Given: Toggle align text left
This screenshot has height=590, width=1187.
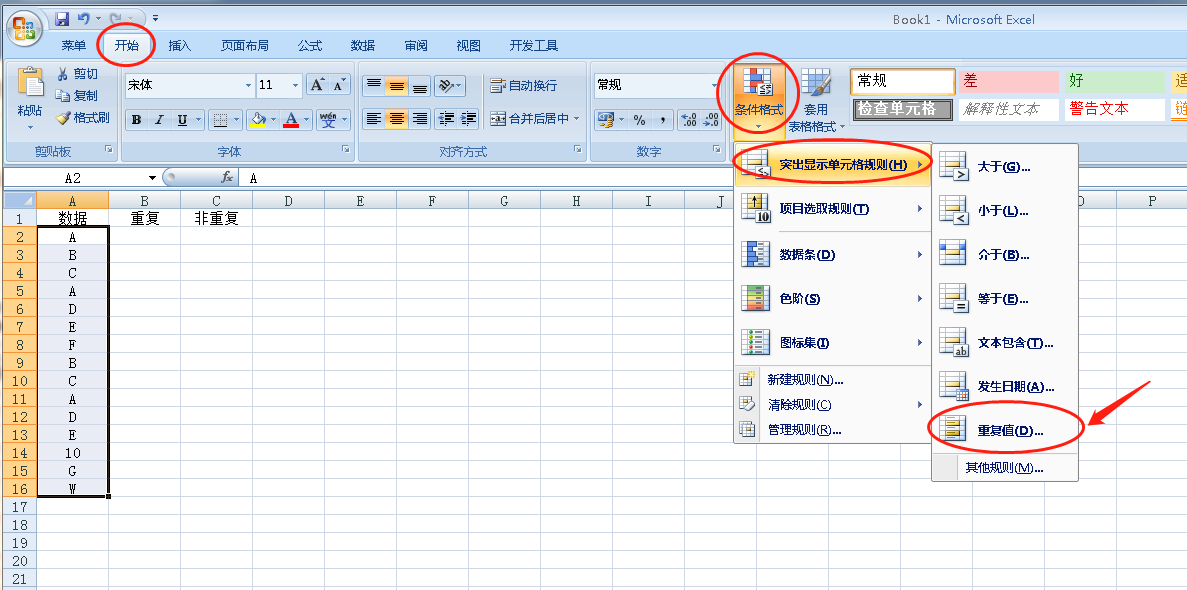Looking at the screenshot, I should click(374, 119).
